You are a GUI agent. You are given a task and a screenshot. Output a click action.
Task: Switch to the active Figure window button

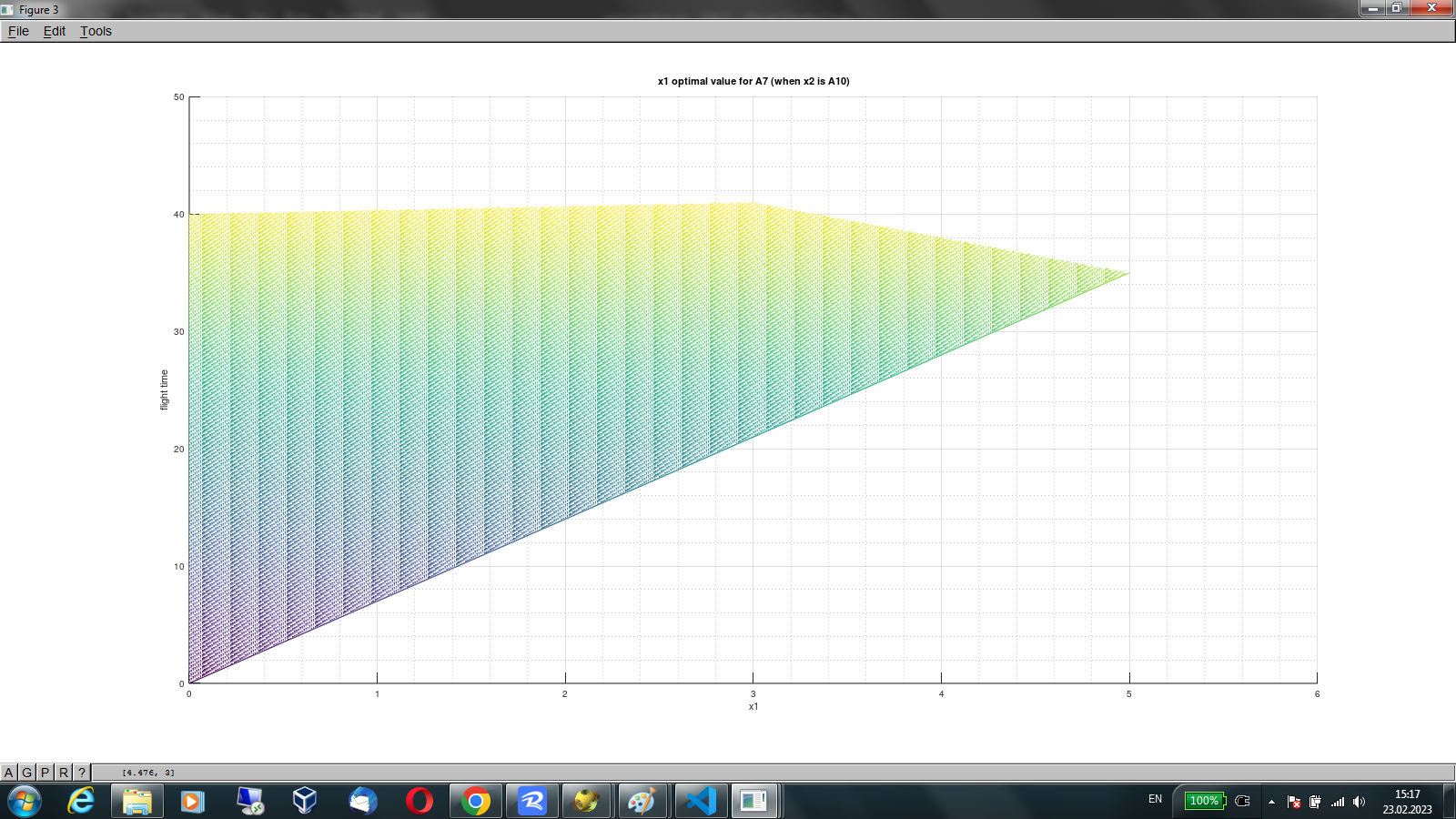754,802
